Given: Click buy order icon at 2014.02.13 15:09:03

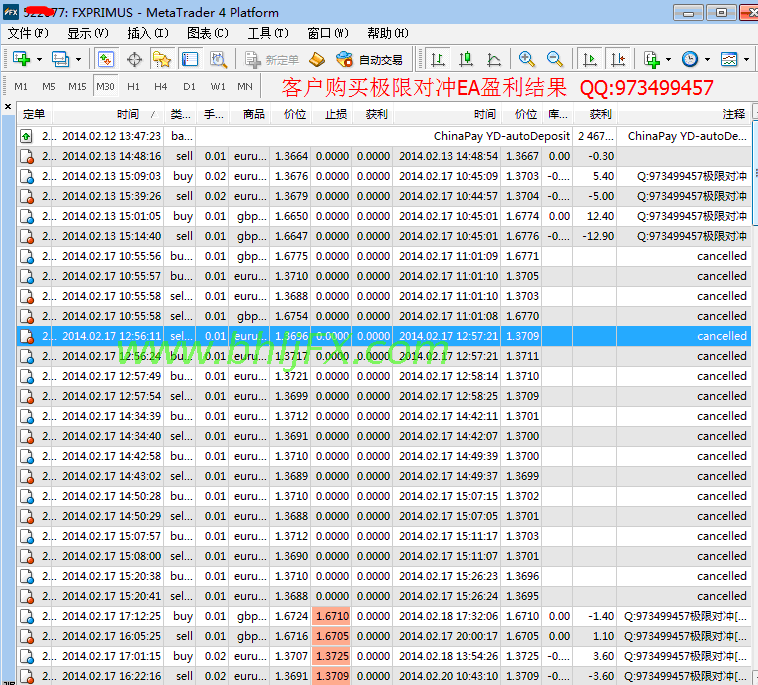Looking at the screenshot, I should tap(27, 176).
